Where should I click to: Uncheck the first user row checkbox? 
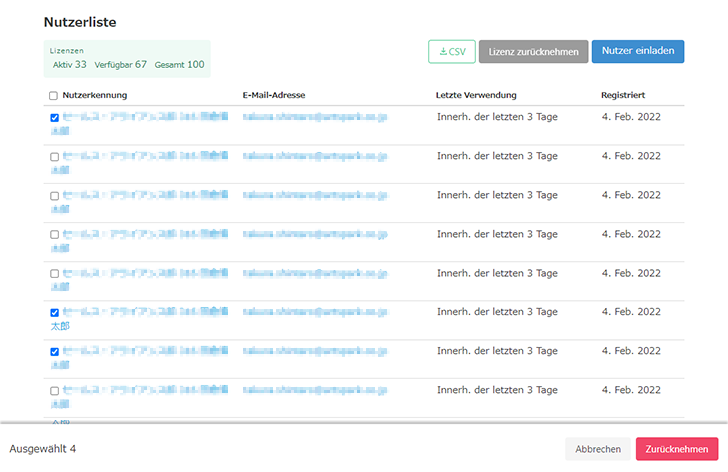54,118
